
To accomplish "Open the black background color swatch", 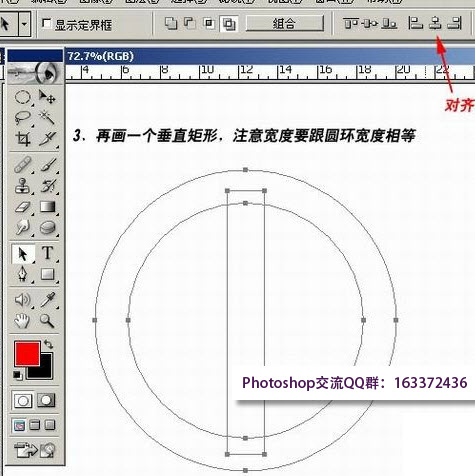I will (45, 372).
